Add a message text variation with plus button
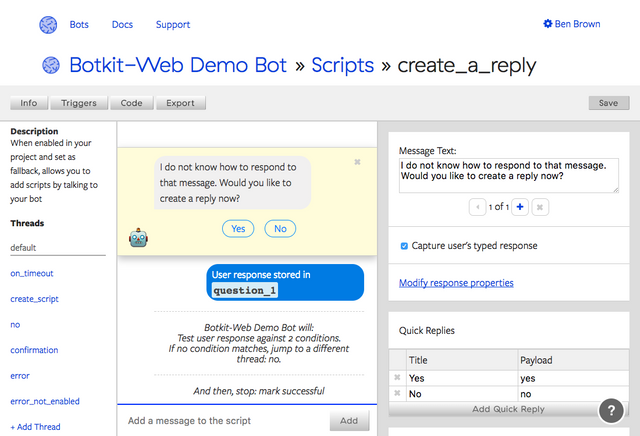Screen dimensions: 640x436 coord(520,207)
